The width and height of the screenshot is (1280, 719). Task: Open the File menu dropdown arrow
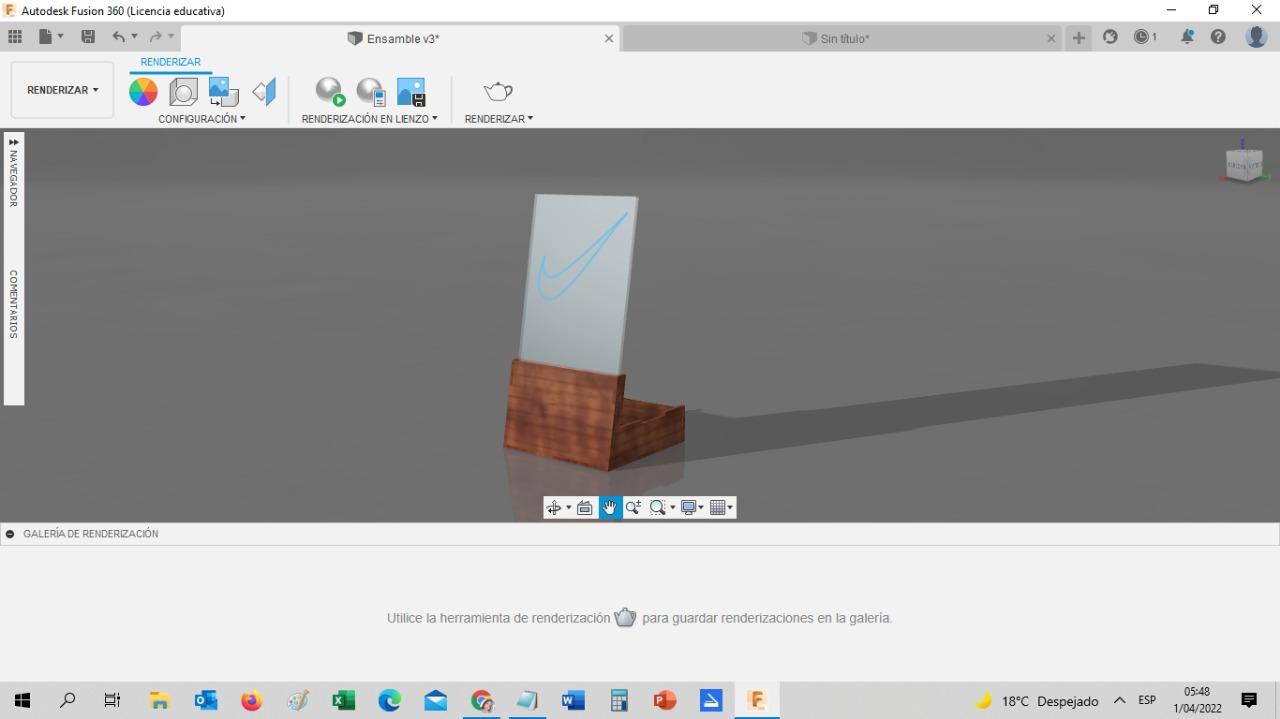tap(61, 37)
